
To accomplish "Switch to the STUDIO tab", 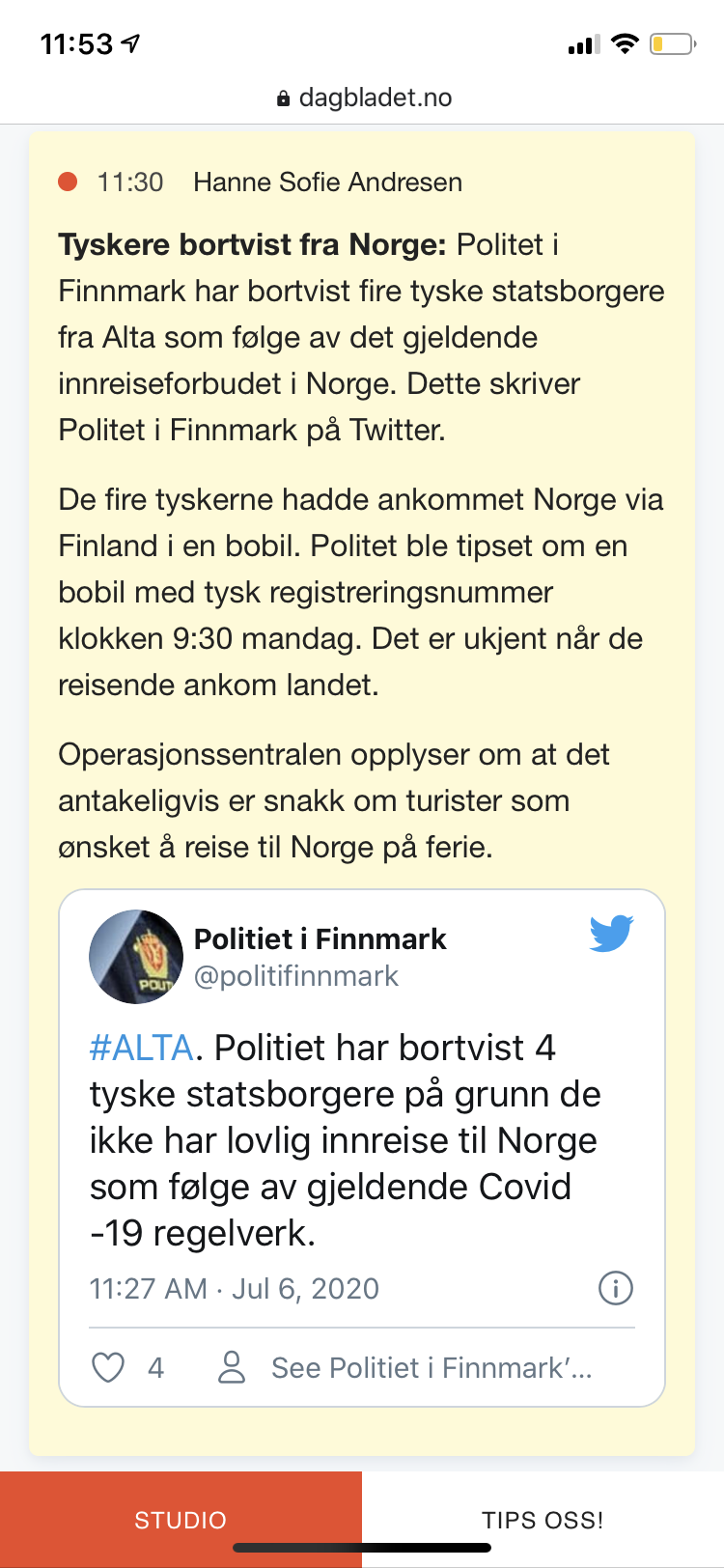I will coord(181,1520).
